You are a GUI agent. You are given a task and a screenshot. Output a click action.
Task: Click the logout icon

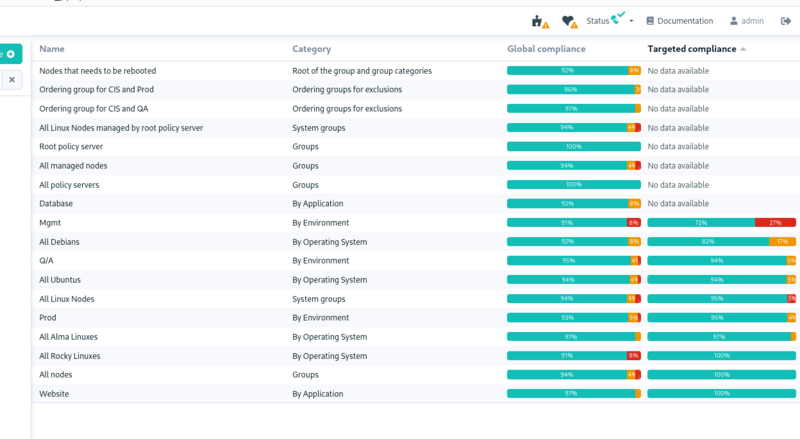[786, 21]
